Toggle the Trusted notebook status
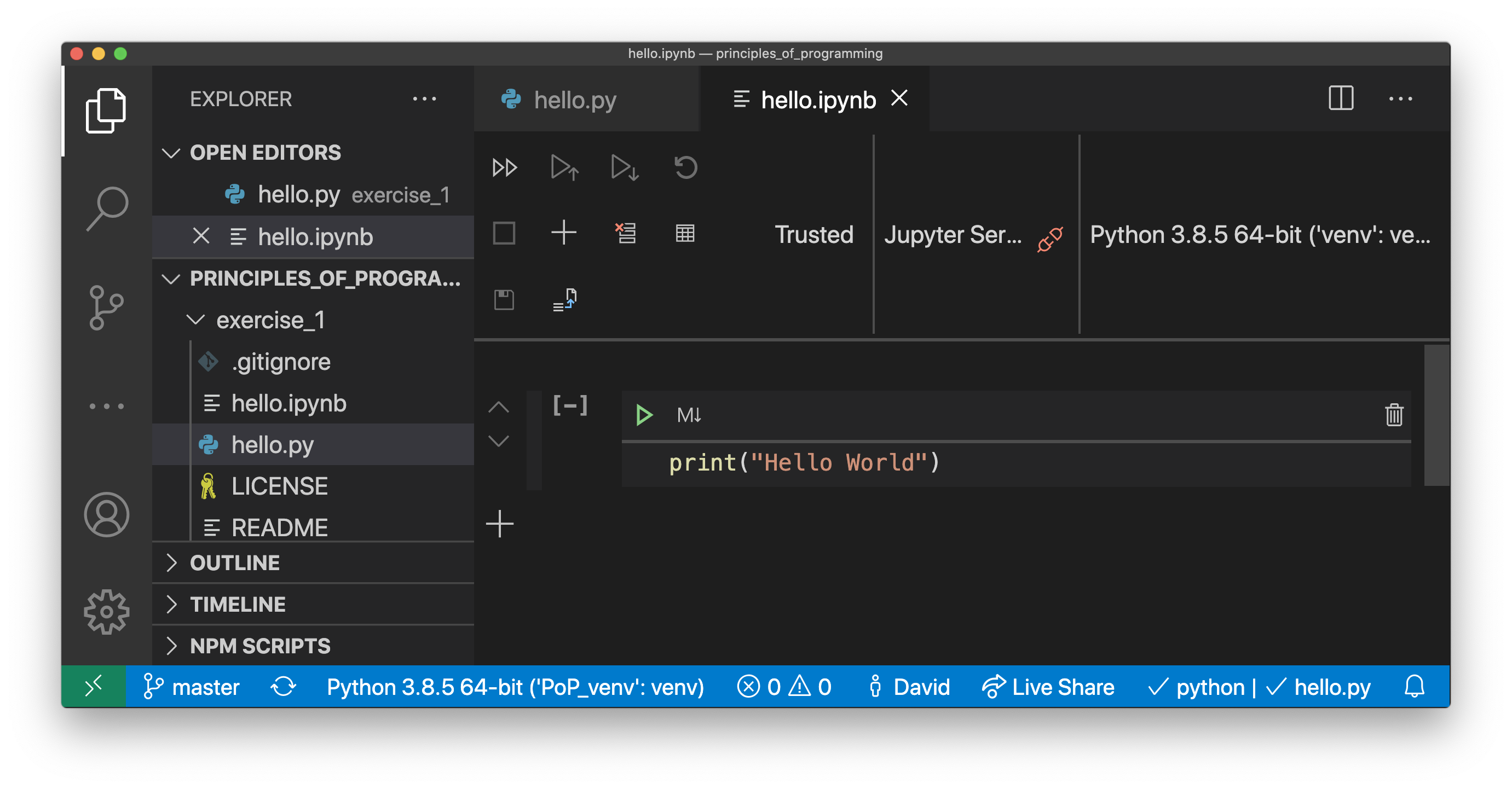 tap(814, 235)
